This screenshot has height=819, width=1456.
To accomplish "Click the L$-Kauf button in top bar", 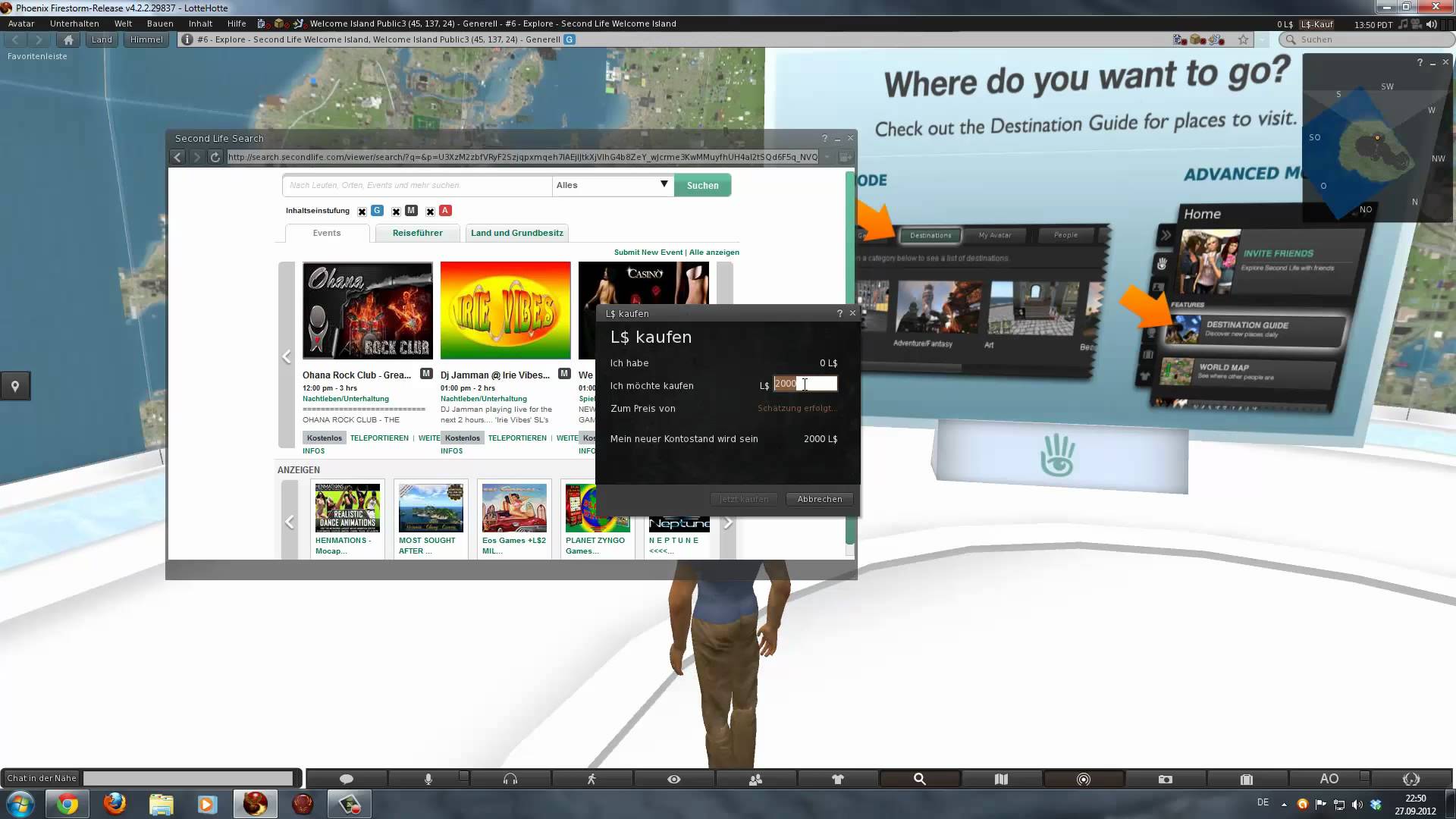I will [x=1317, y=24].
